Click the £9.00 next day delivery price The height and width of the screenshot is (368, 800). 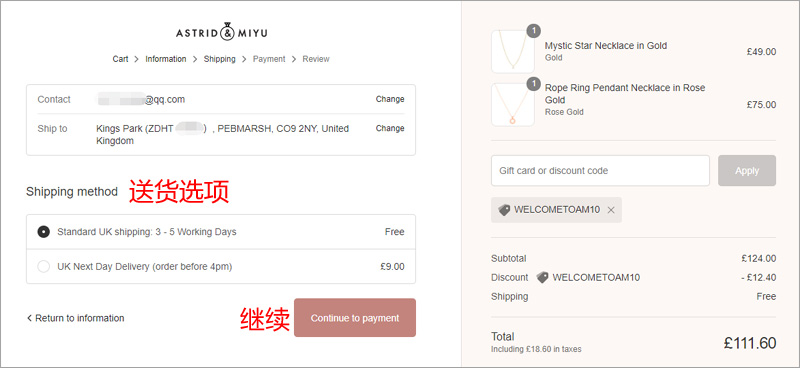click(392, 266)
